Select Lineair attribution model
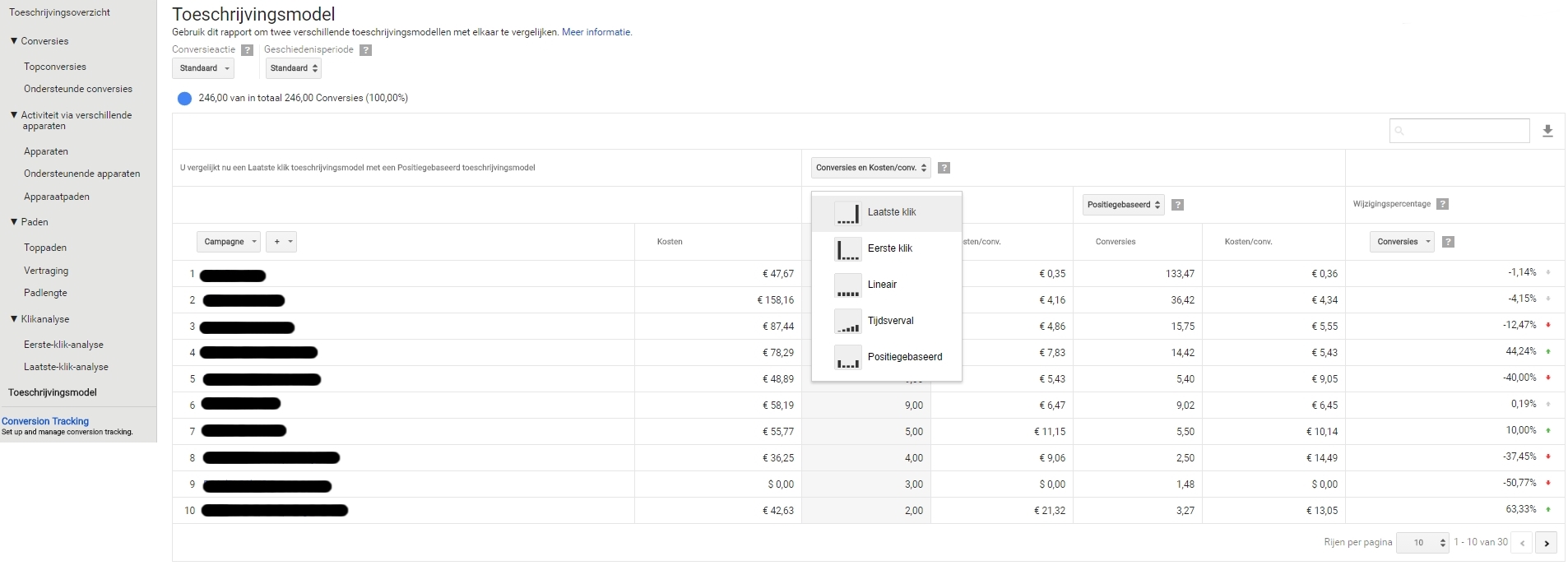Image resolution: width=1568 pixels, height=570 pixels. click(x=887, y=285)
